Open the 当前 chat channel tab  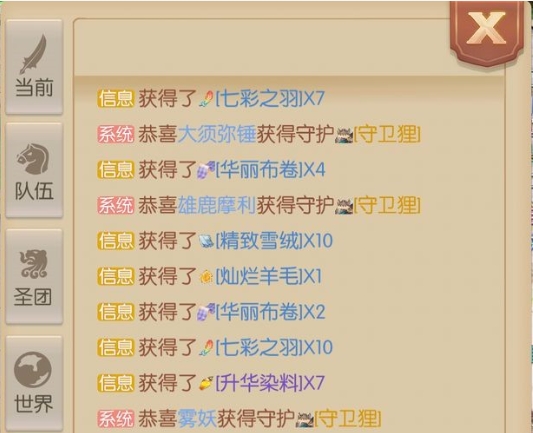pyautogui.click(x=34, y=67)
